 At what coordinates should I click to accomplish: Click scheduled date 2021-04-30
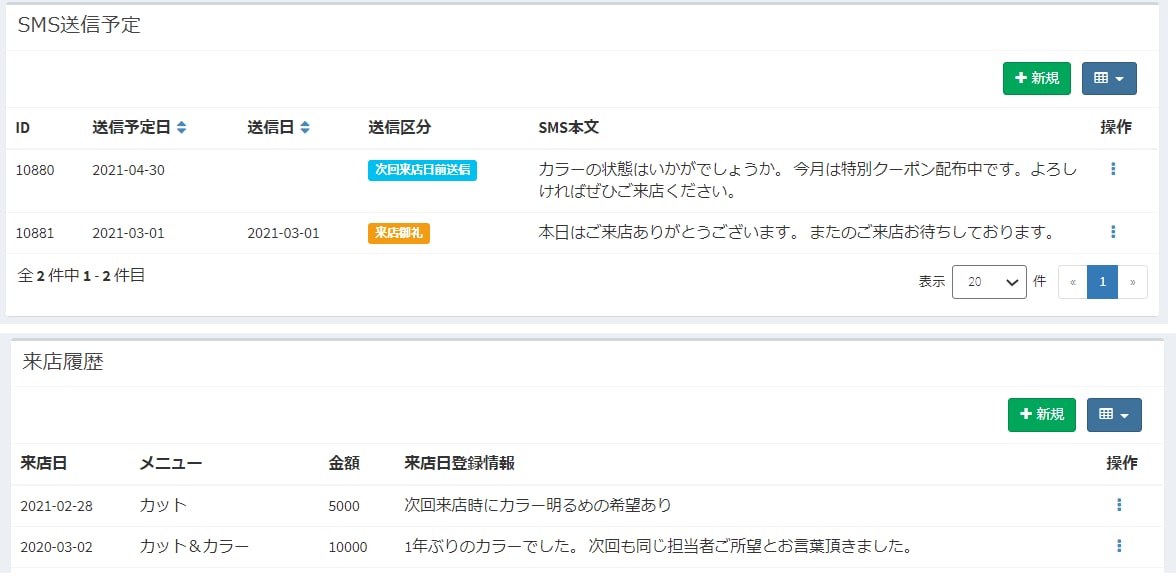tap(128, 170)
